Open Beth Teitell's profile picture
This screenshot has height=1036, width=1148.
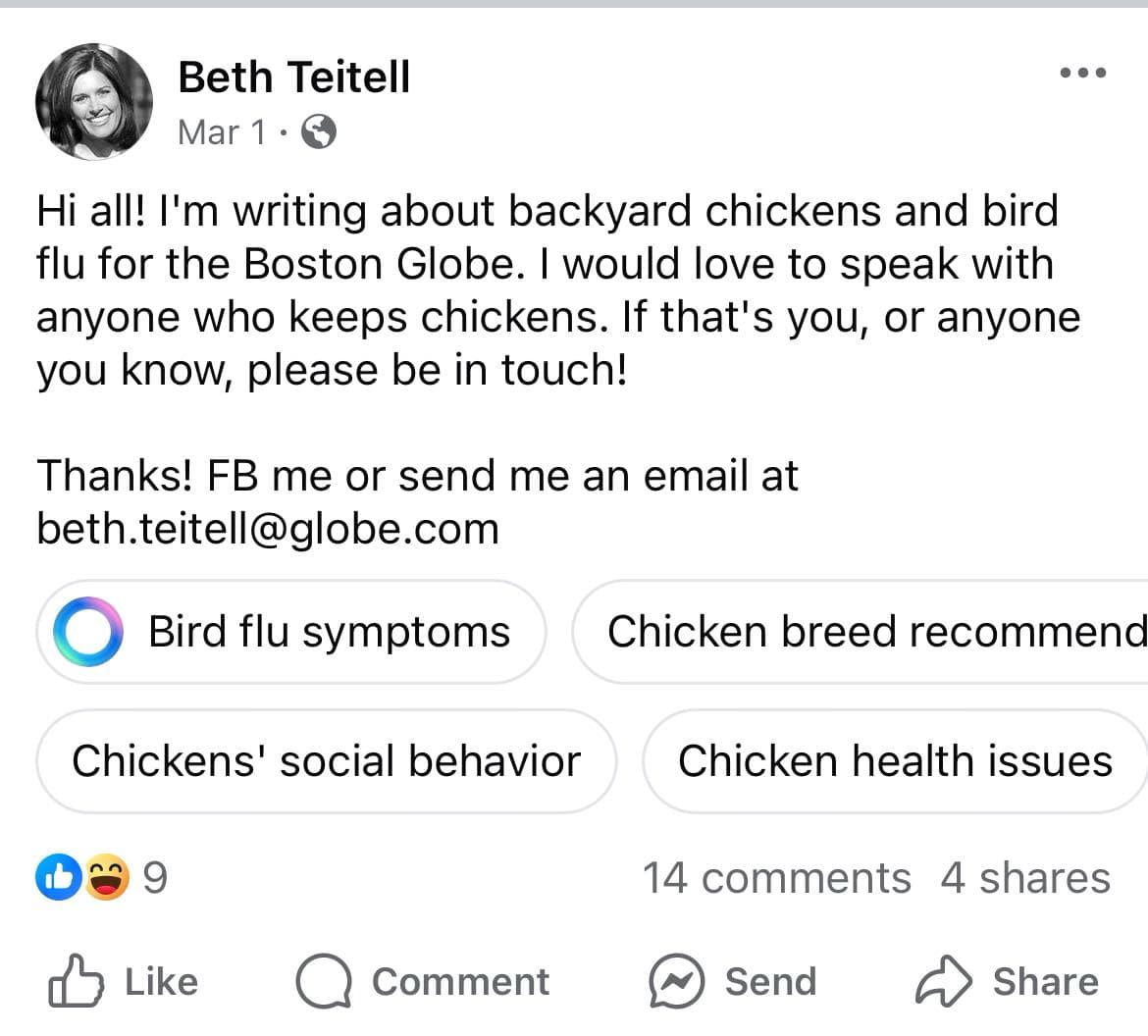click(94, 102)
